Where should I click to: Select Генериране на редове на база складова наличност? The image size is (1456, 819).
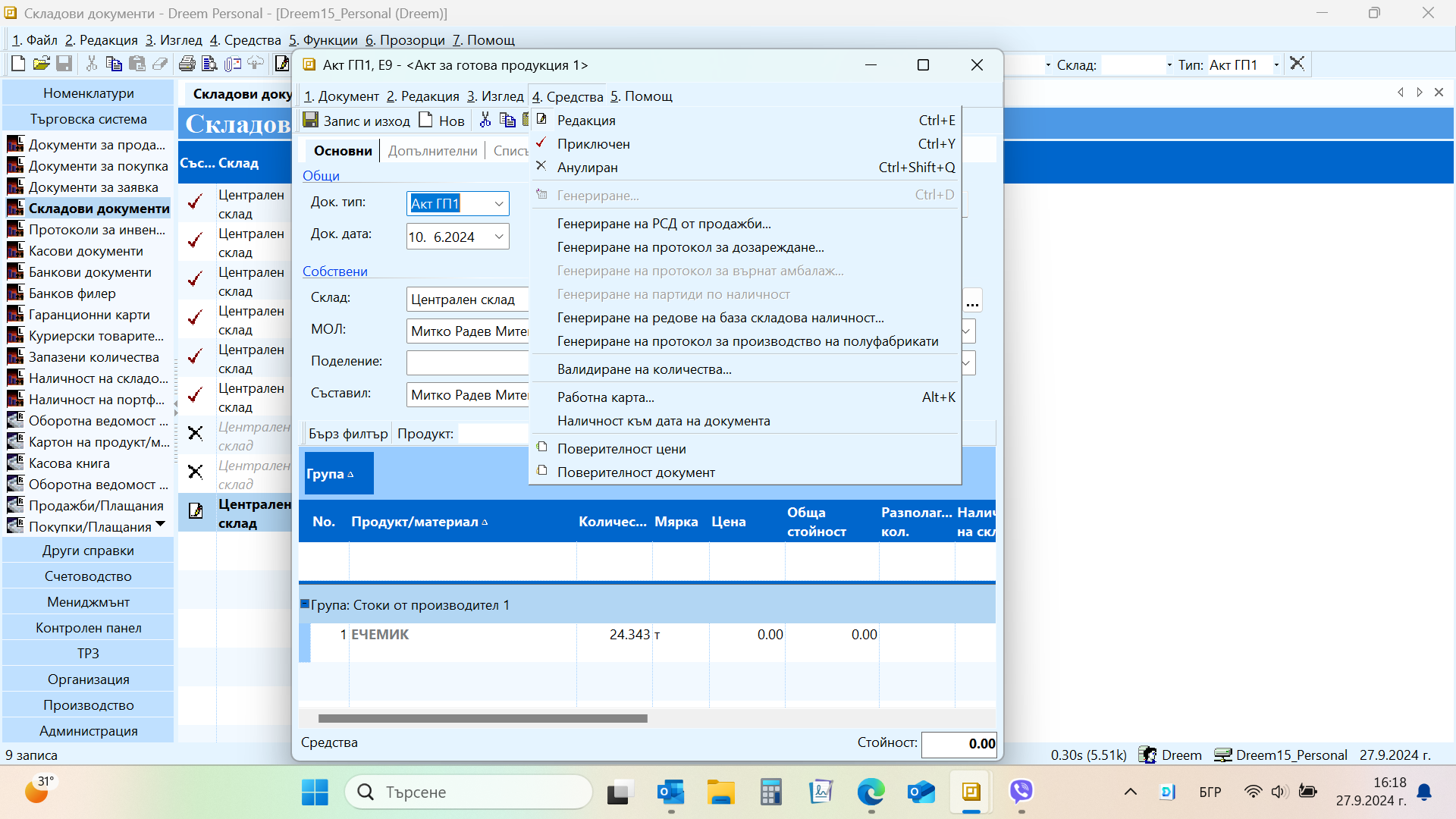point(745,317)
